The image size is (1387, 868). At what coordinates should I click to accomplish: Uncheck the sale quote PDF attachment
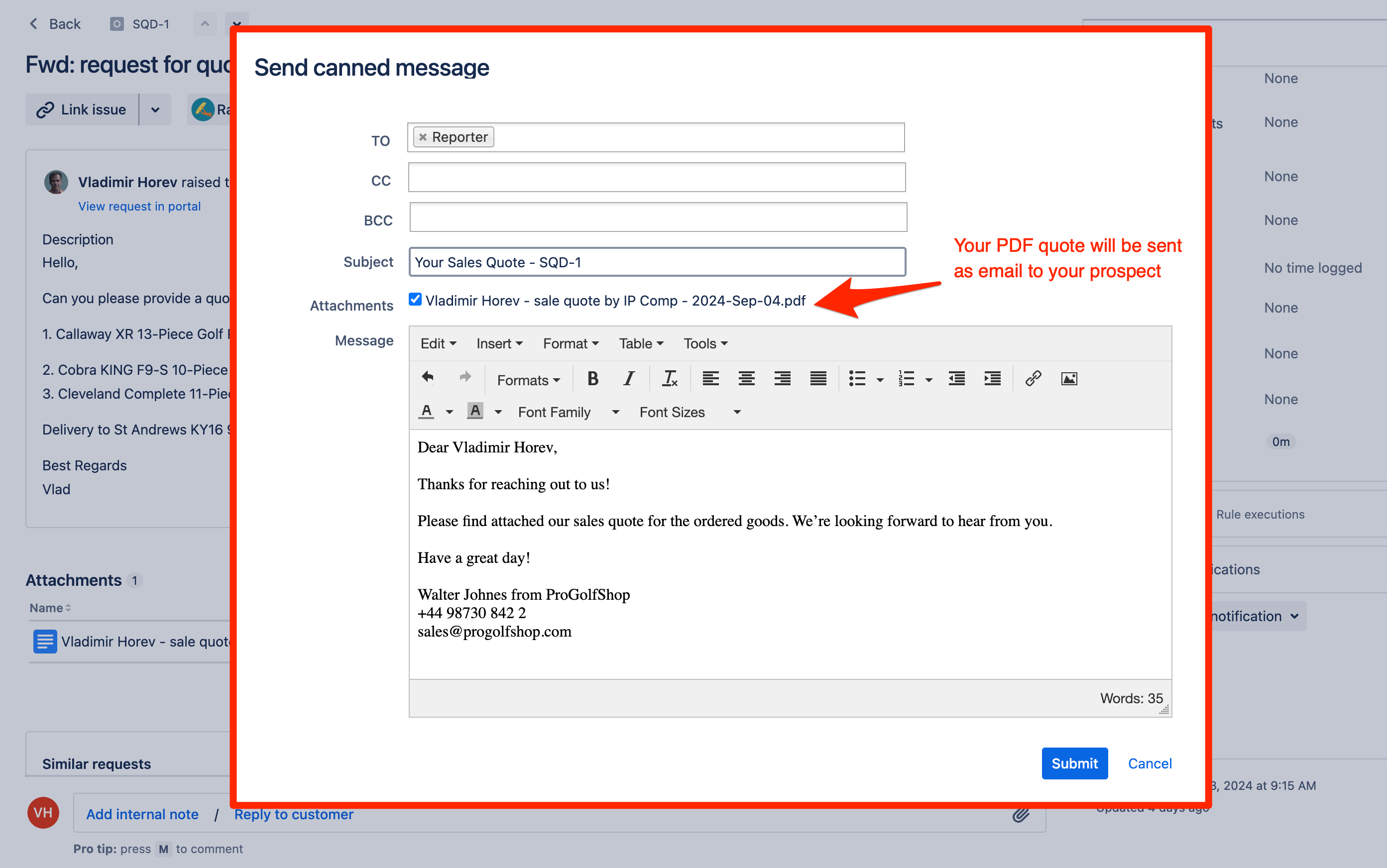pyautogui.click(x=415, y=299)
